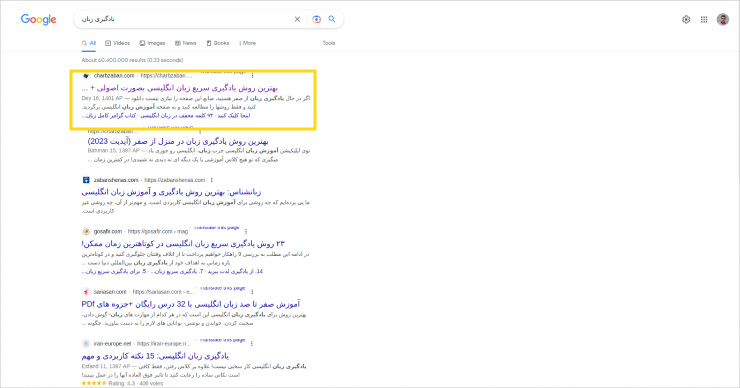This screenshot has height=388, width=740.
Task: Switch to the News tab
Action: pyautogui.click(x=185, y=43)
